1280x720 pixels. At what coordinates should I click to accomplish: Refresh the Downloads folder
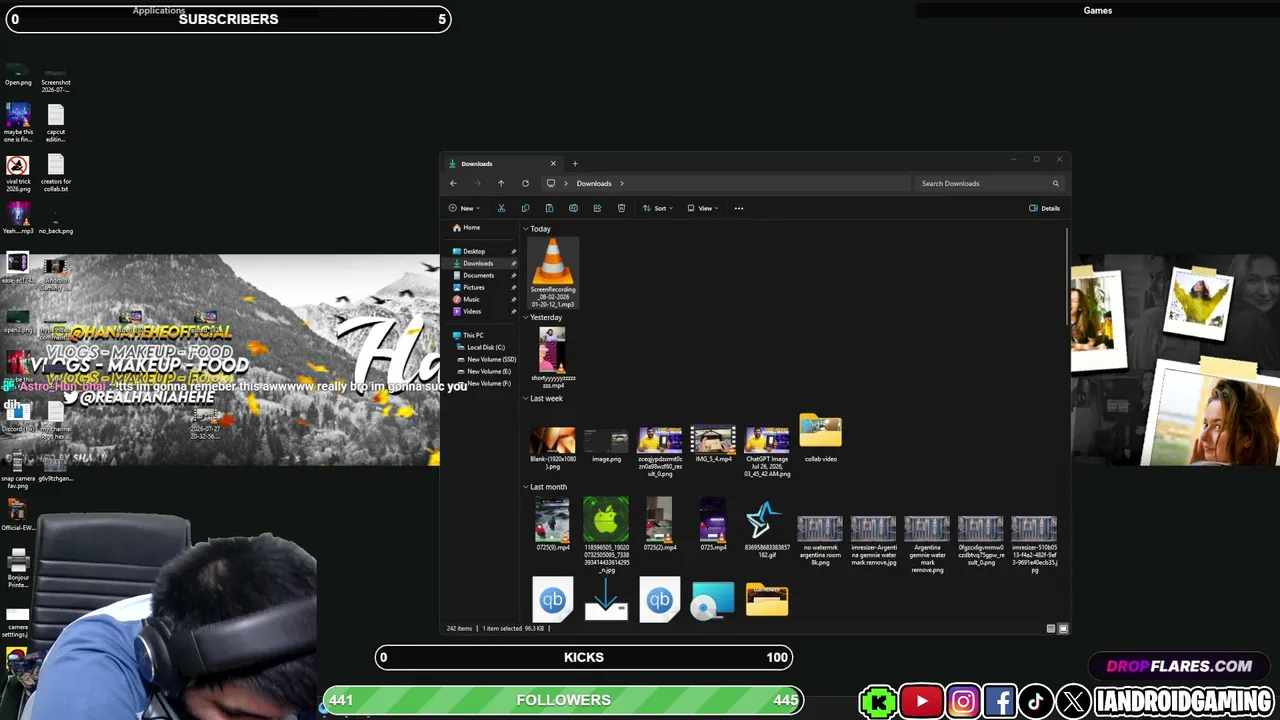pos(525,183)
